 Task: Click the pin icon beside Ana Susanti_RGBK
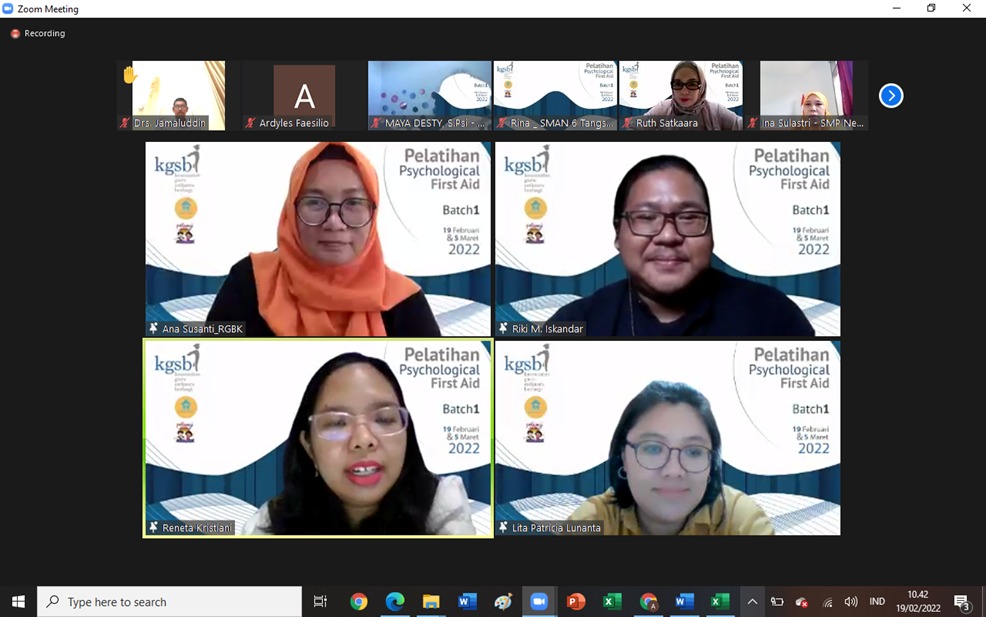click(x=154, y=328)
